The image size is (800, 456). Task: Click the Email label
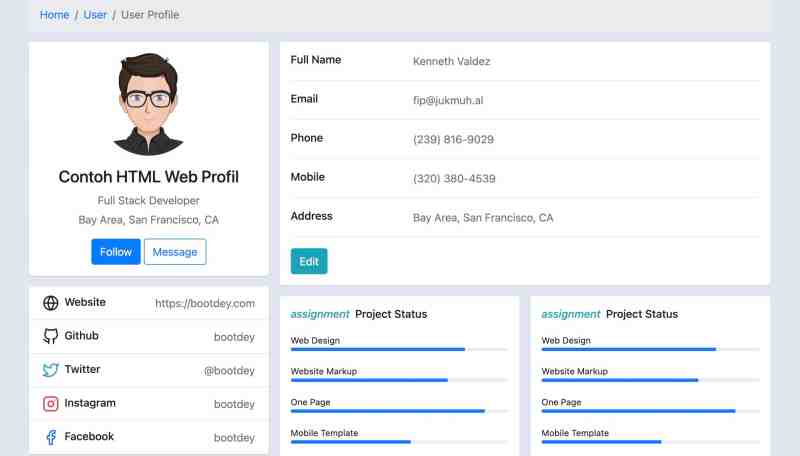304,99
